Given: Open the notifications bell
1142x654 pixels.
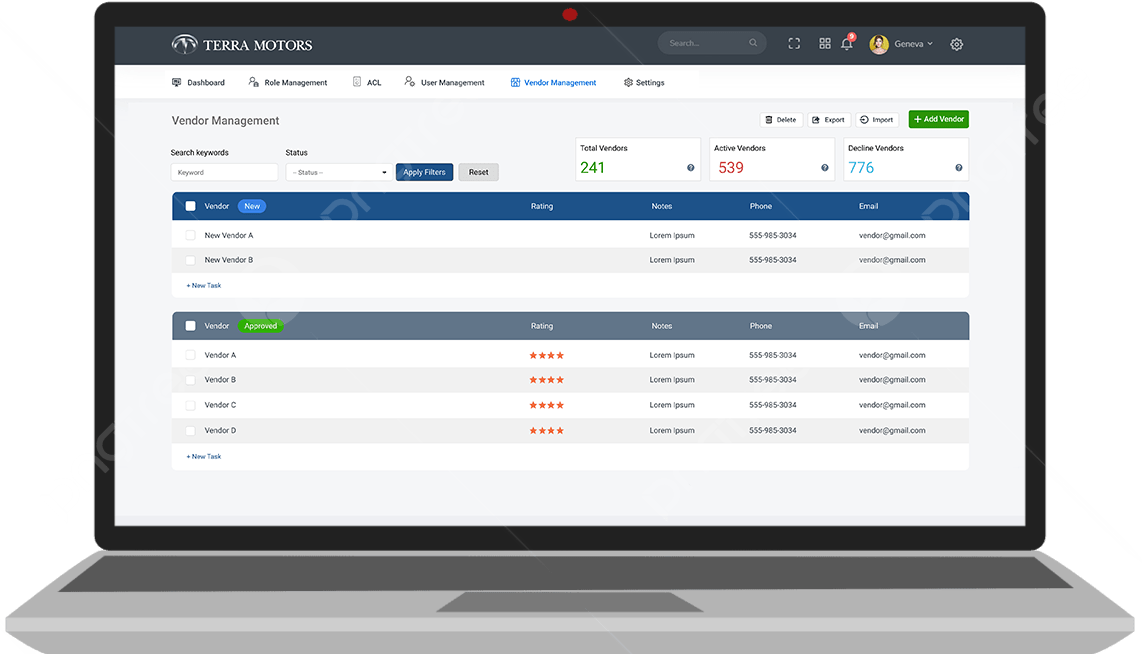Looking at the screenshot, I should 847,44.
